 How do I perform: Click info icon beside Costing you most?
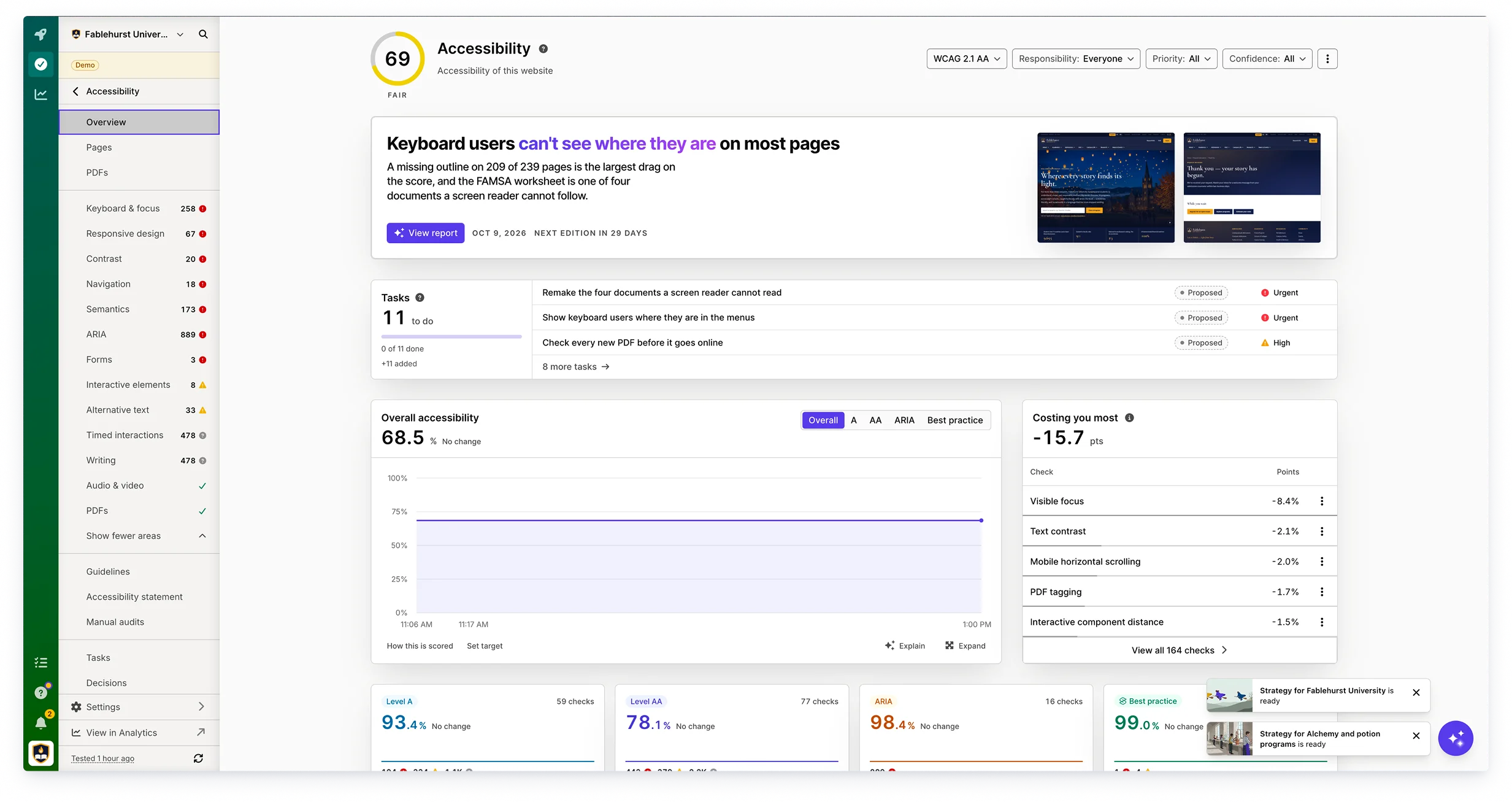(1129, 418)
